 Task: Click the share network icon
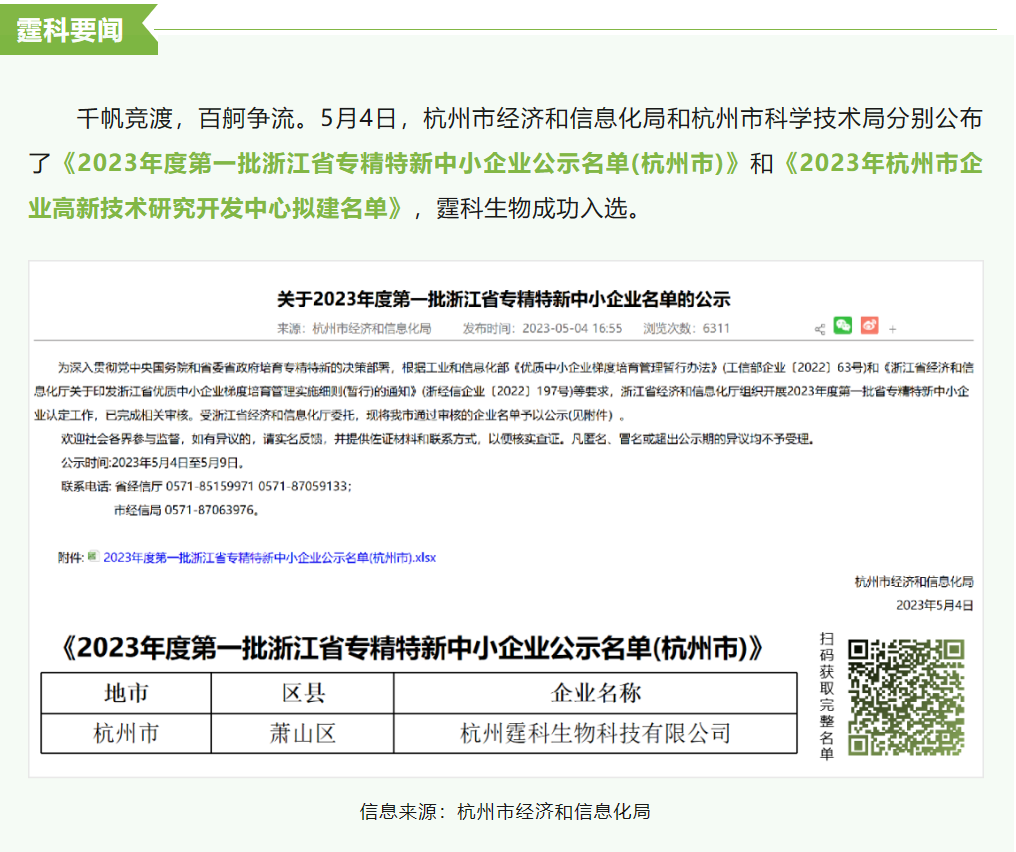pos(820,329)
